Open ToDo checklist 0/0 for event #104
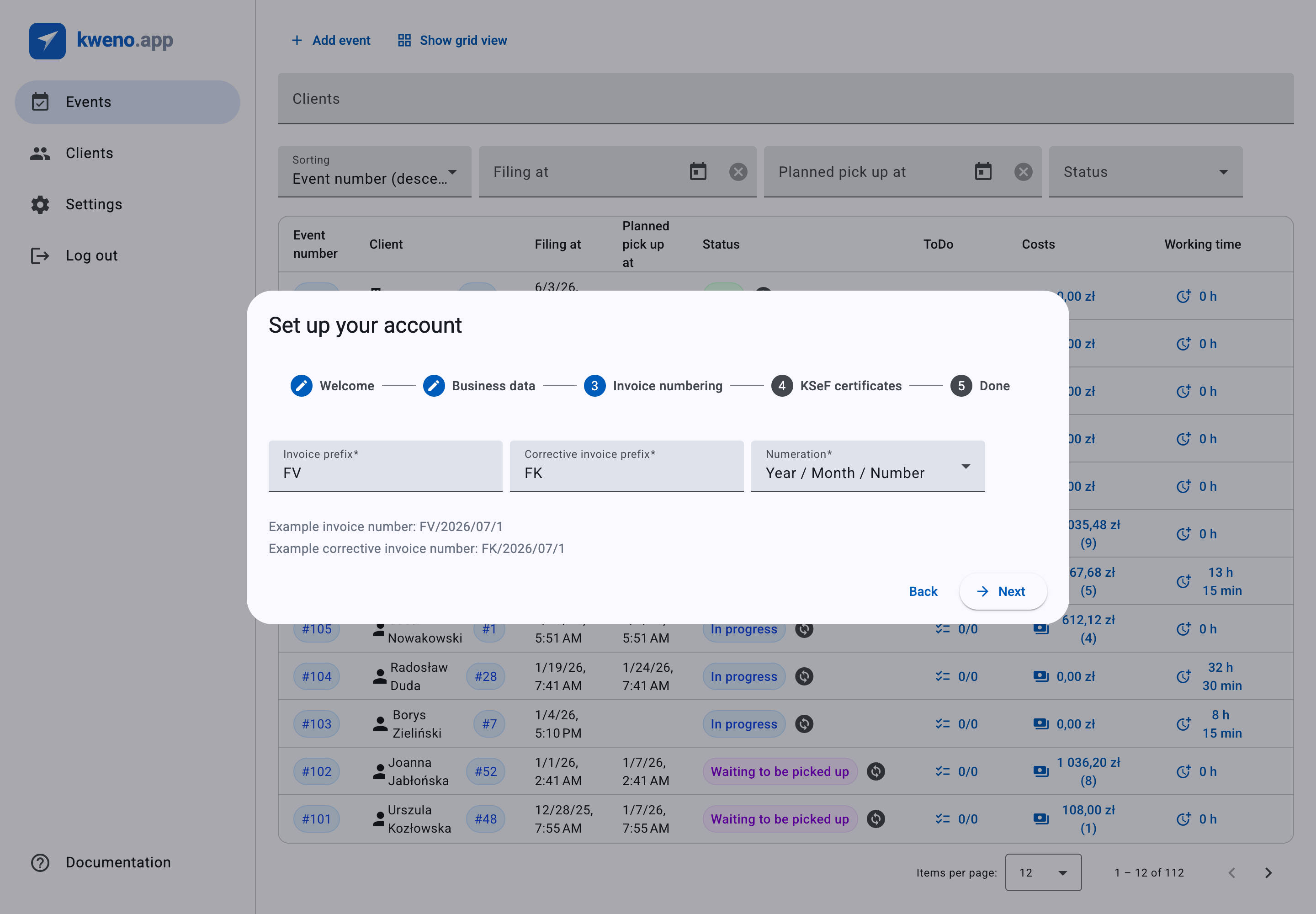This screenshot has height=914, width=1316. coord(956,676)
